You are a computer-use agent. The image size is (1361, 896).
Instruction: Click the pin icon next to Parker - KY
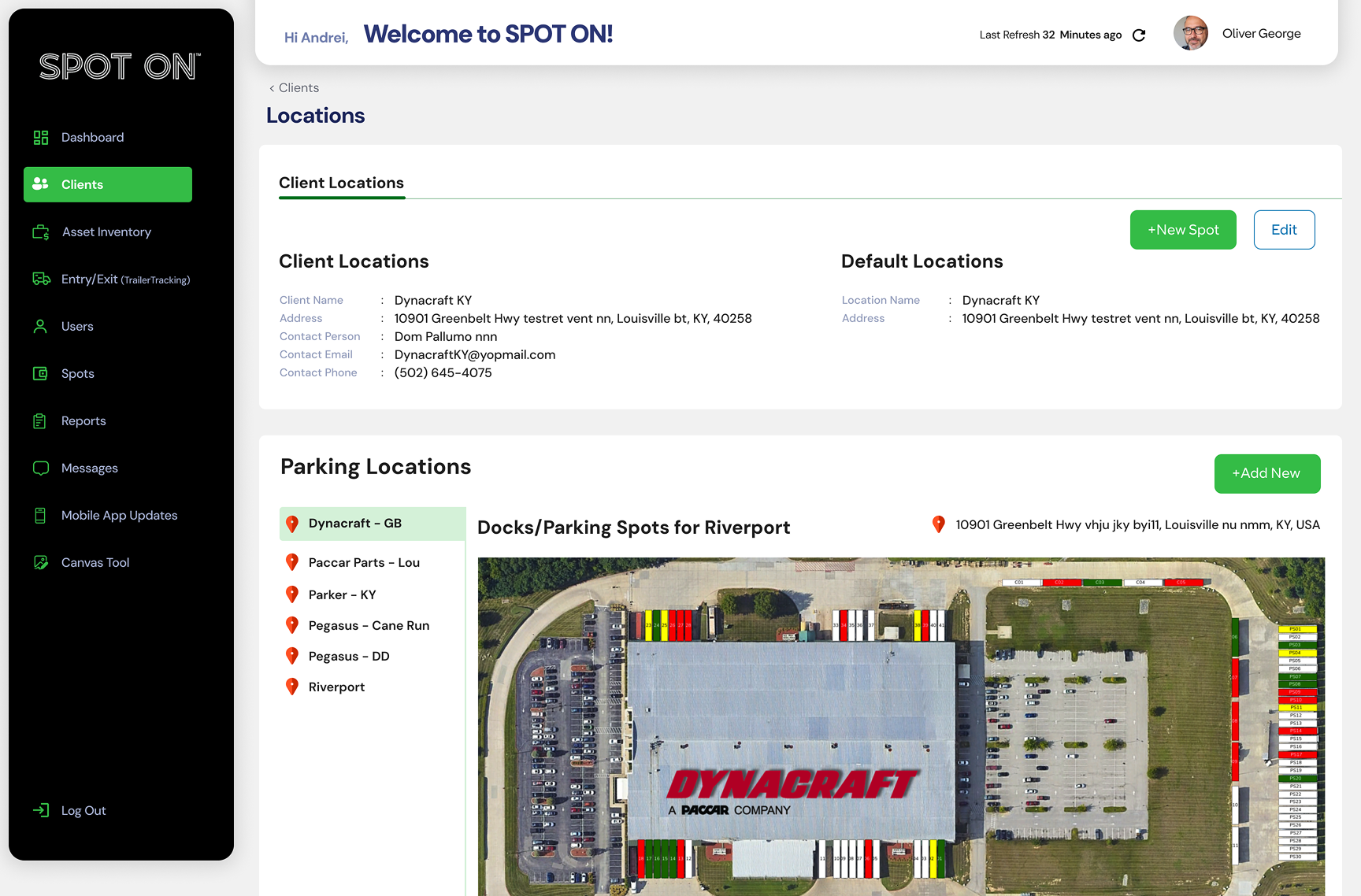pos(292,594)
